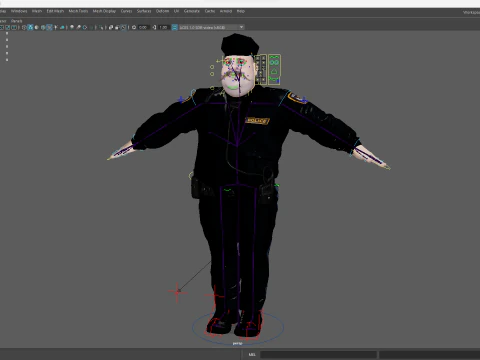This screenshot has width=480, height=360.
Task: Toggle Screen Space Ambient Occlusion icon
Action: [x=72, y=27]
